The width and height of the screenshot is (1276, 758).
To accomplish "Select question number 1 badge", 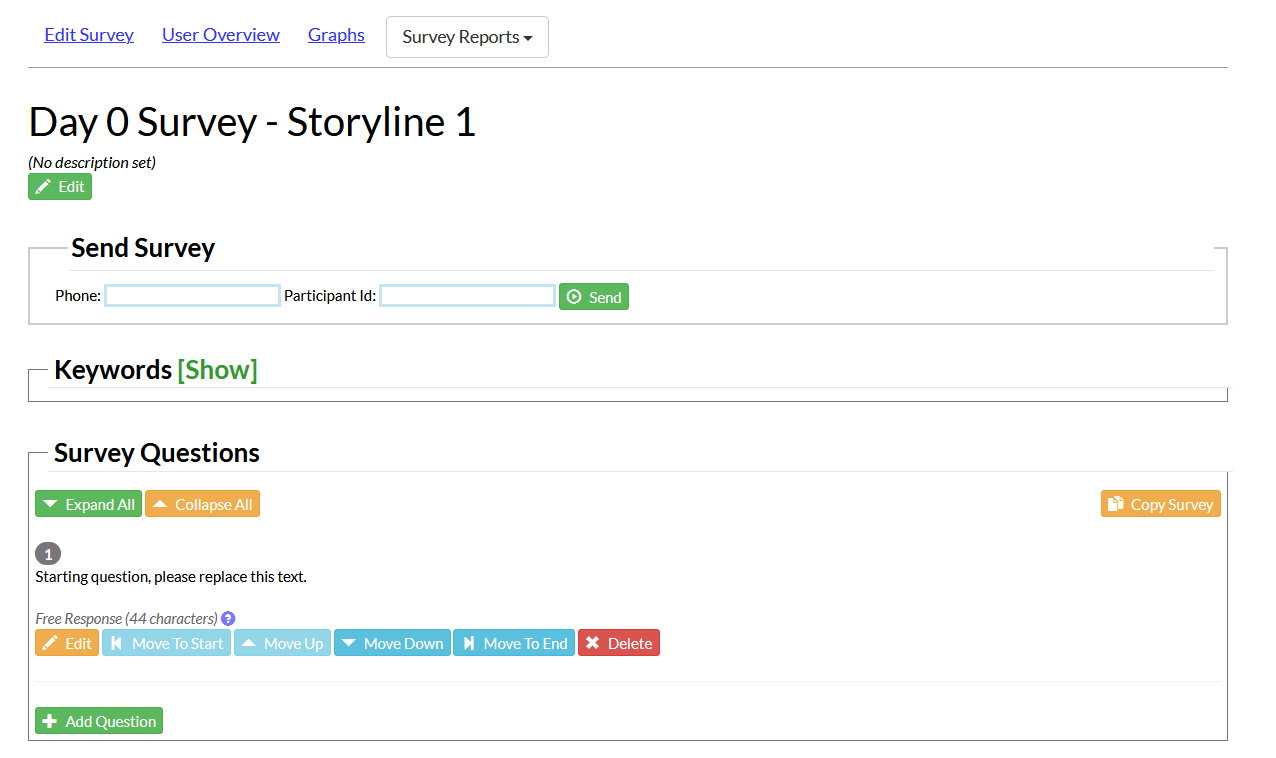I will pos(48,554).
